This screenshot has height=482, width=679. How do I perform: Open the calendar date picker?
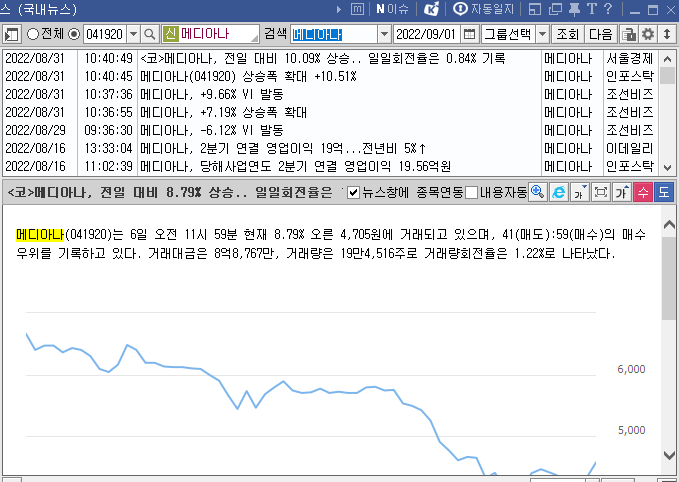[469, 34]
